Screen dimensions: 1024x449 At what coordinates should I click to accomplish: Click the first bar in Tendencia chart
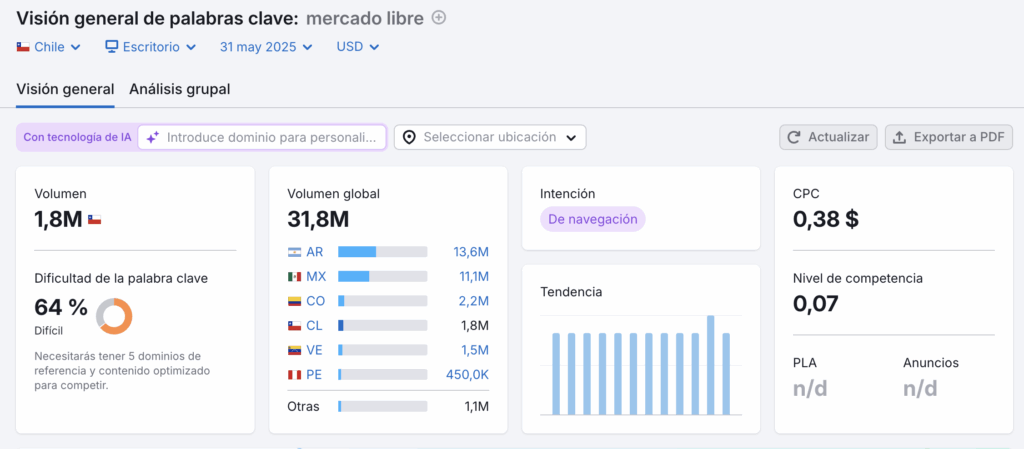click(556, 374)
